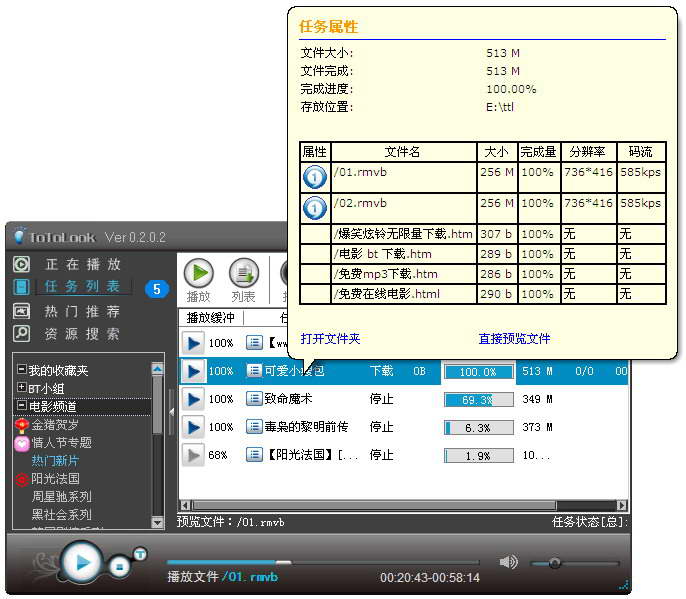Click the blue icon for /01.rmvb

[315, 177]
